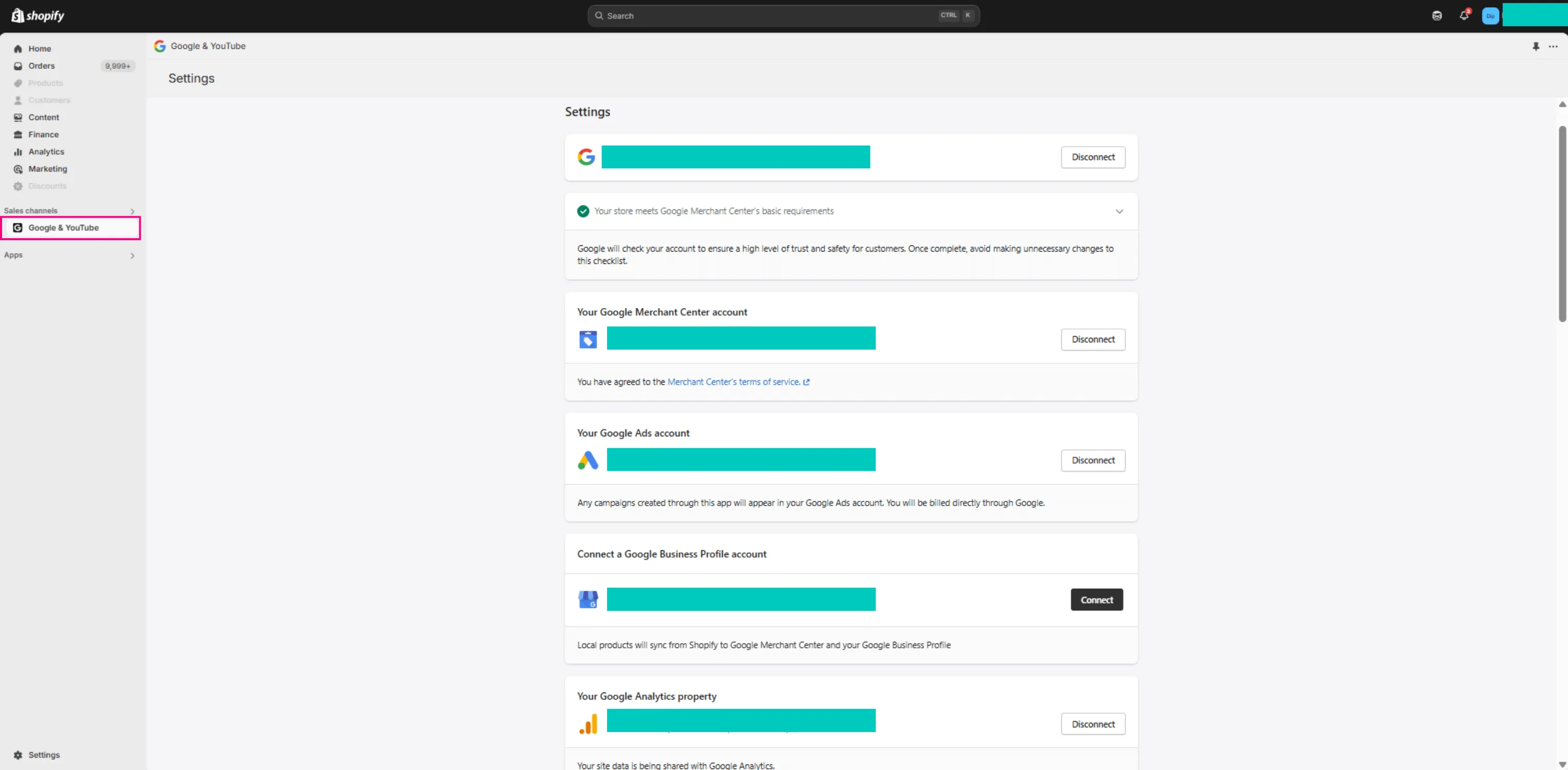Click the Google Analytics bar chart icon
Image resolution: width=1568 pixels, height=770 pixels.
point(588,724)
